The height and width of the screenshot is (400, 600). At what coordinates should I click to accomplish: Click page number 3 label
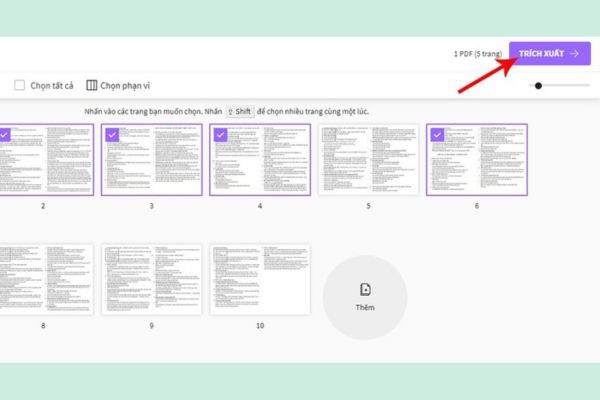[x=152, y=206]
